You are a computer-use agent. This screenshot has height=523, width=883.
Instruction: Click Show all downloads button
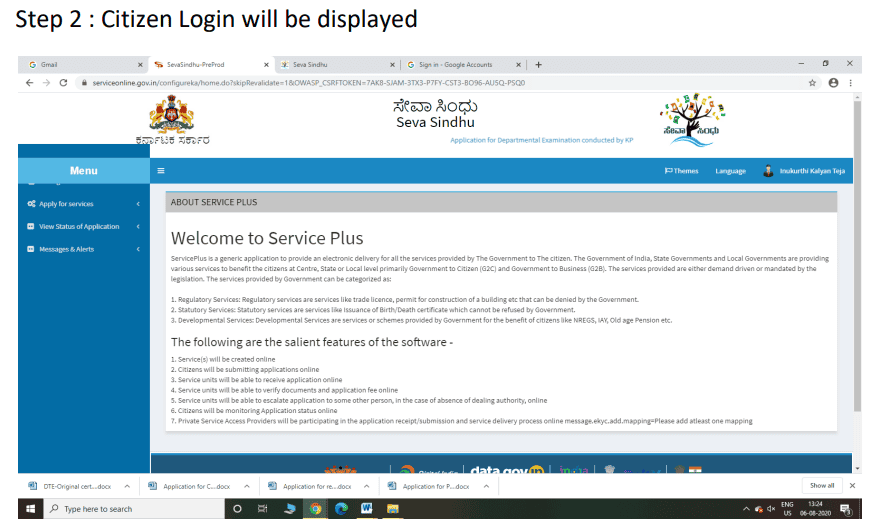[822, 486]
